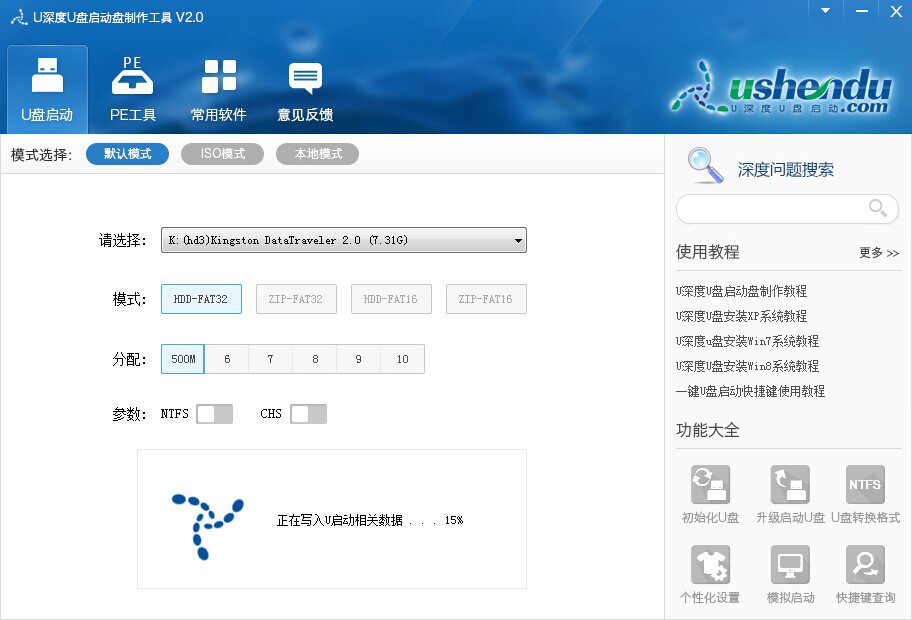The image size is (912, 620).
Task: Select the 500M allocation size
Action: point(182,359)
